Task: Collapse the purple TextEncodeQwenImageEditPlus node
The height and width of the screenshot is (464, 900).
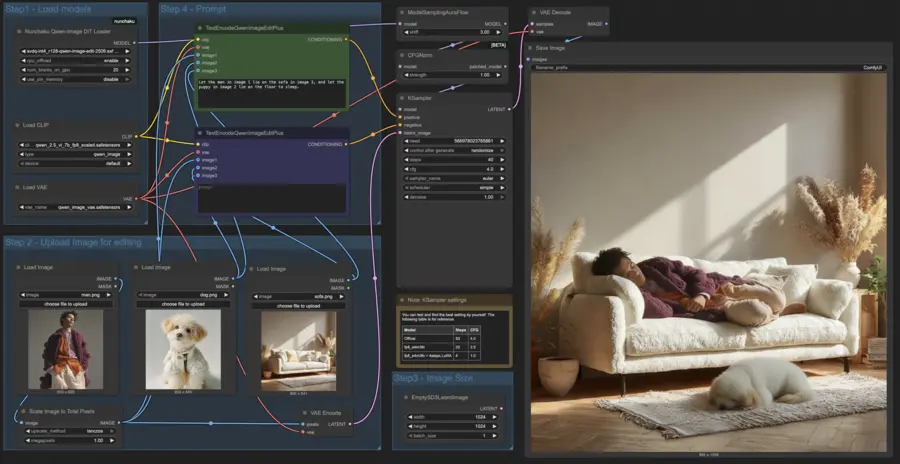Action: [x=200, y=133]
